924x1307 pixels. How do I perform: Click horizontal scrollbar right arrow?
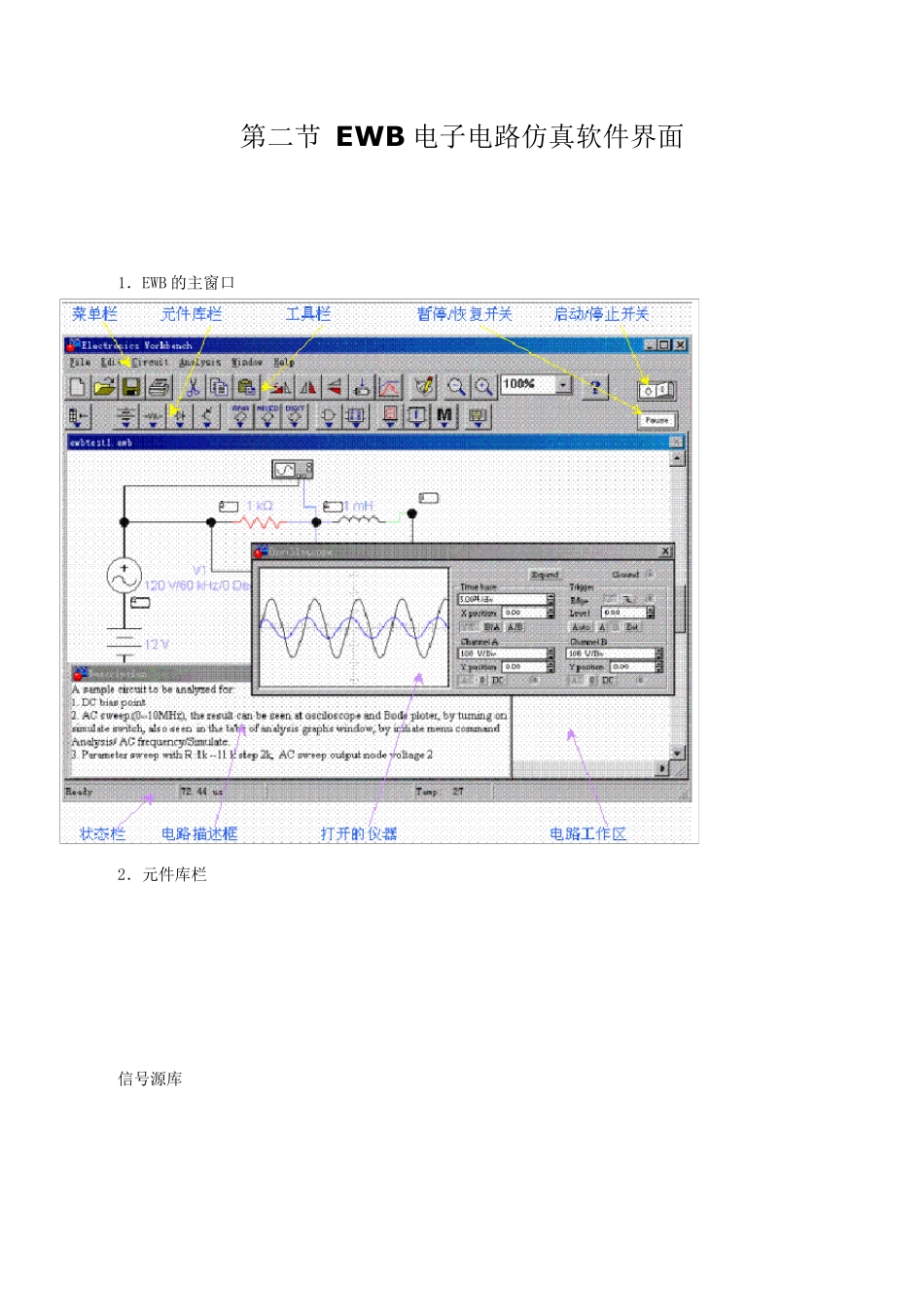point(663,768)
